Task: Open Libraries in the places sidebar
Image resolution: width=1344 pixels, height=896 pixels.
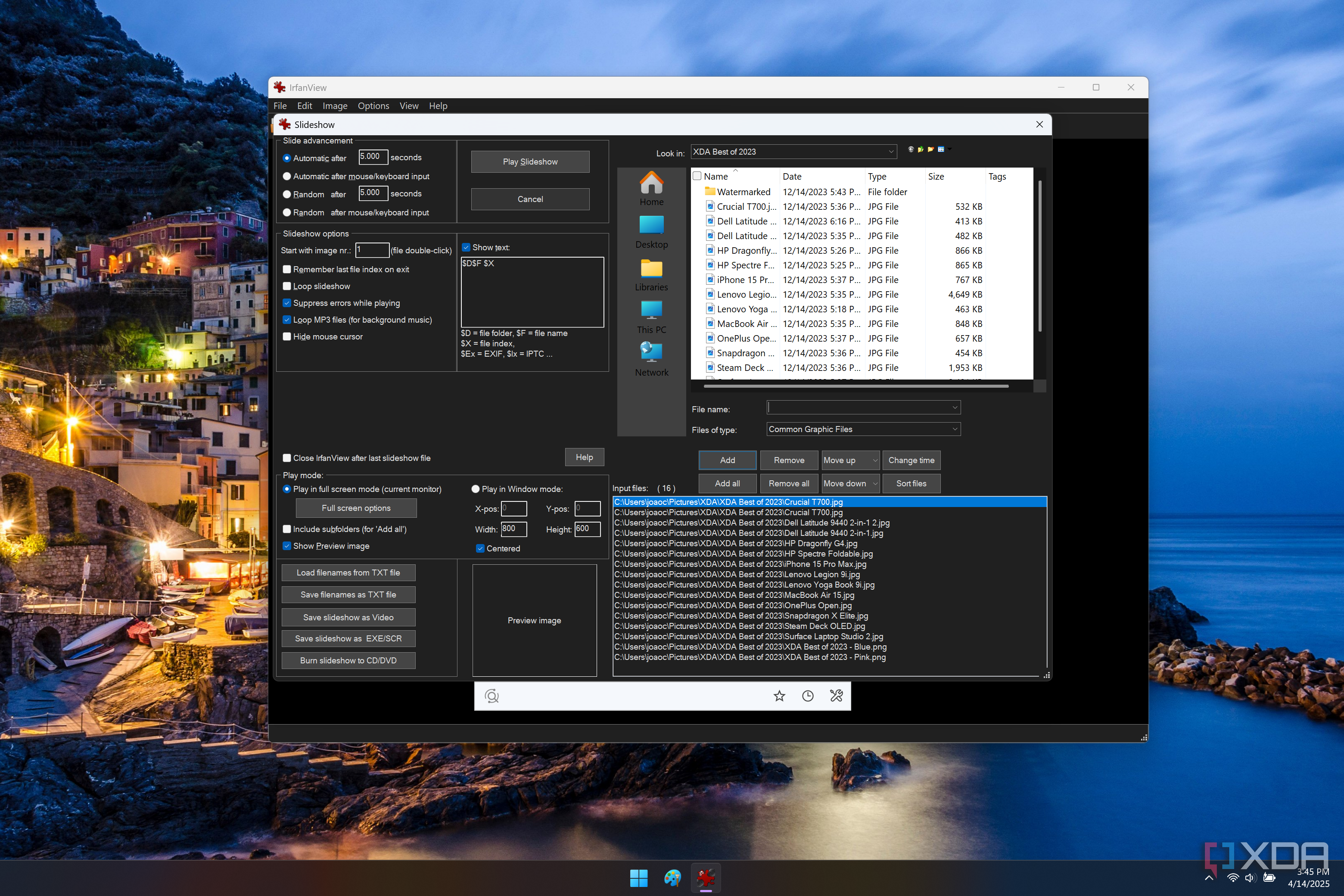Action: click(x=651, y=274)
